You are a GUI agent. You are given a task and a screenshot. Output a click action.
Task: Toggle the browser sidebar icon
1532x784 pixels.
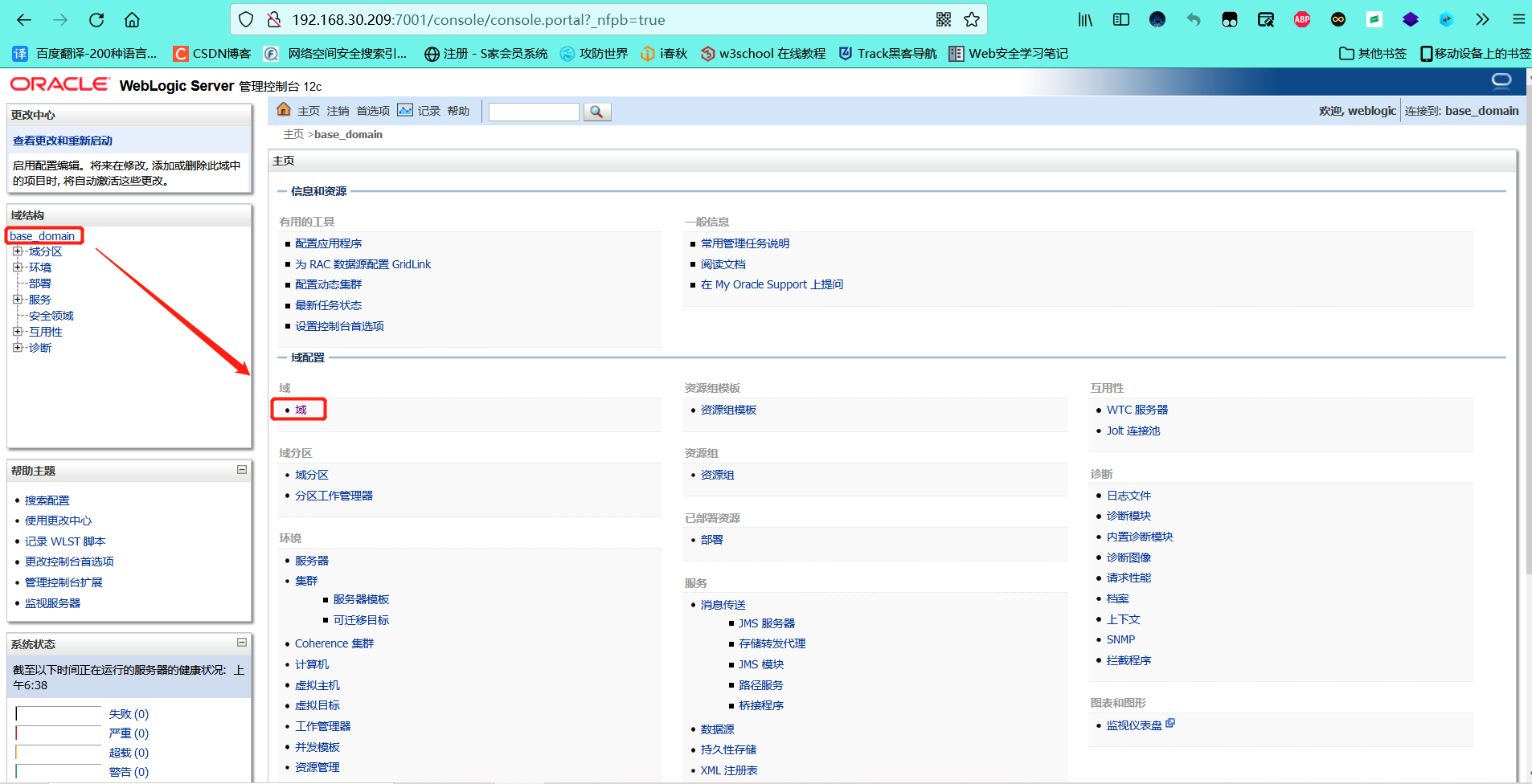click(1121, 20)
